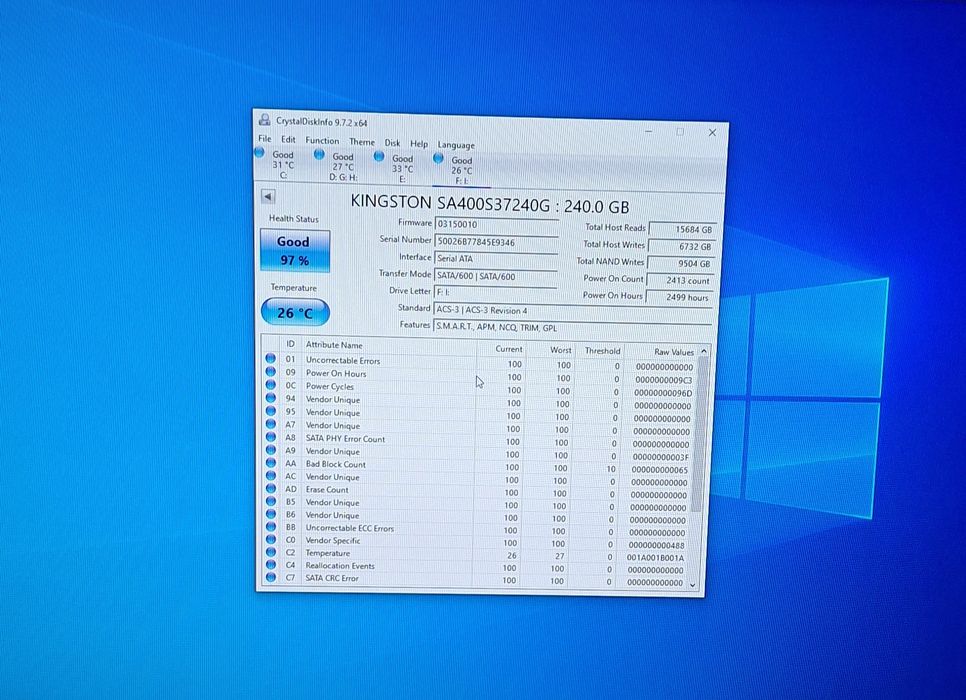Click status icon of Power Cycles row
This screenshot has width=966, height=700.
coord(270,385)
